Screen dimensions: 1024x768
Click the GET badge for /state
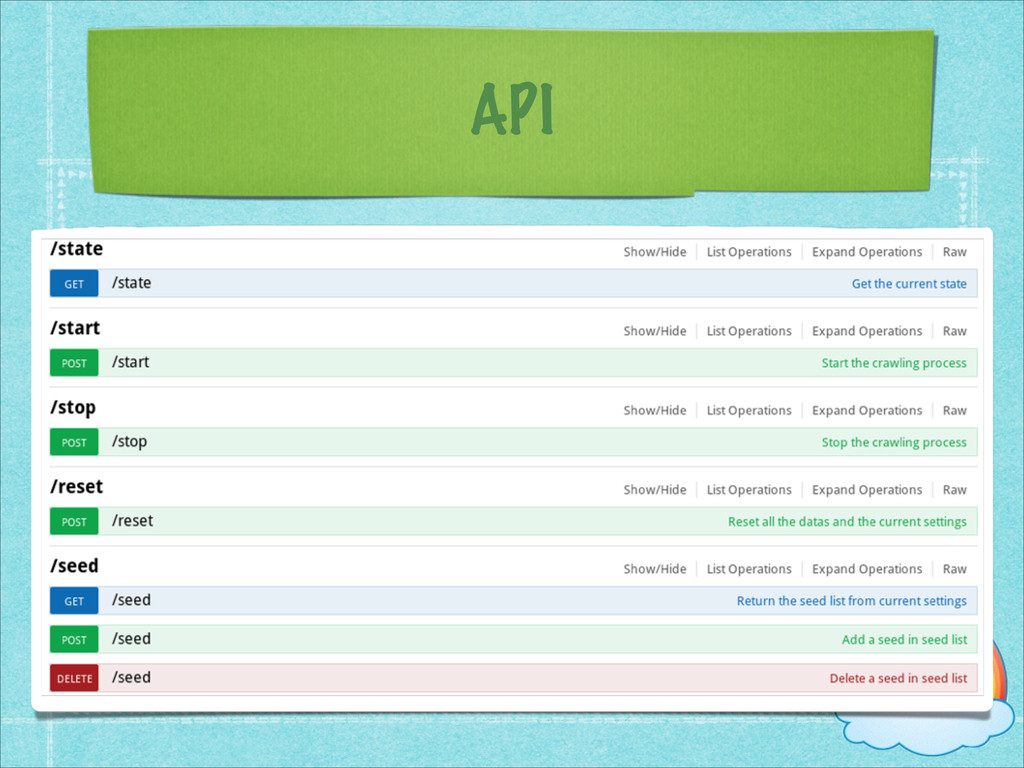coord(74,283)
